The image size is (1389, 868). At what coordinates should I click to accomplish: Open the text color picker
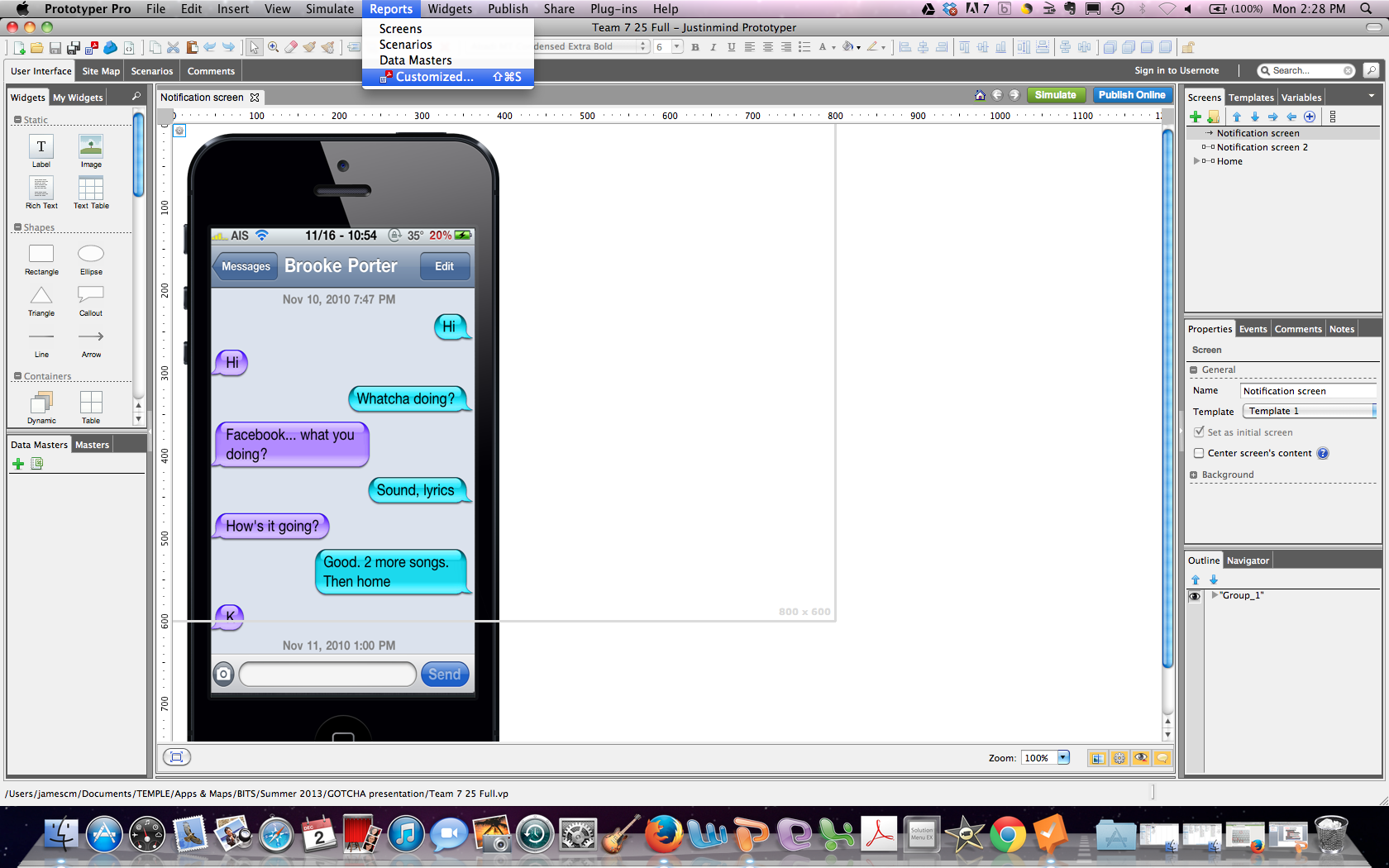pos(827,47)
